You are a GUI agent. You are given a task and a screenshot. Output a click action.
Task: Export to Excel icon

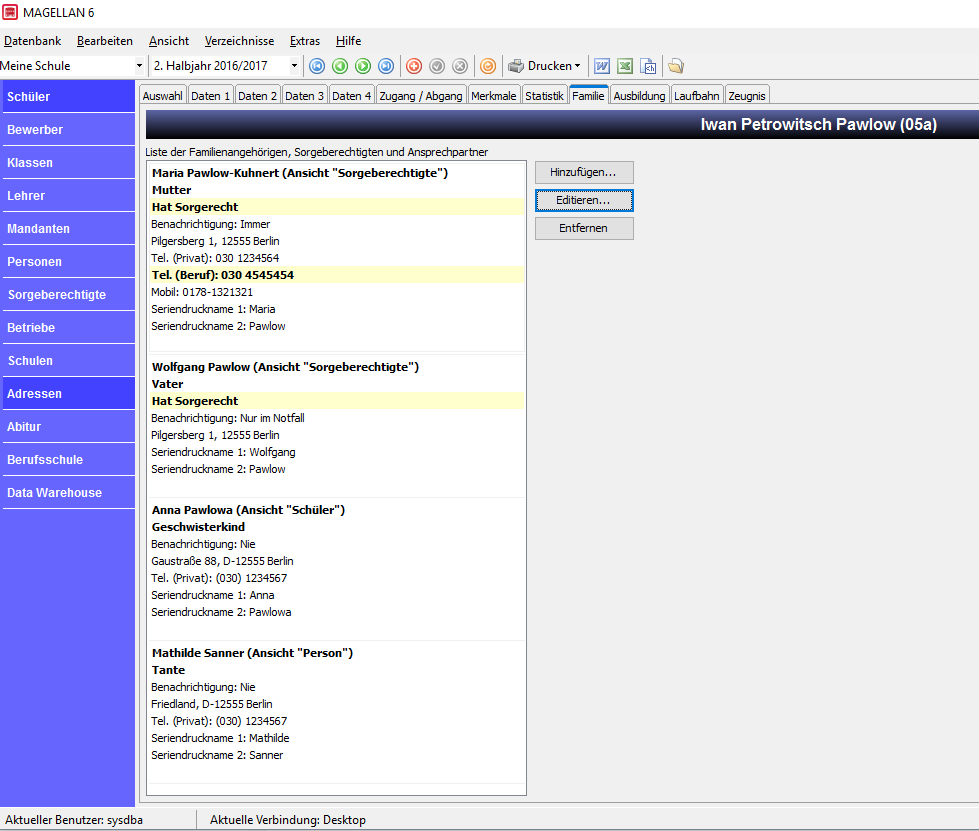tap(625, 66)
